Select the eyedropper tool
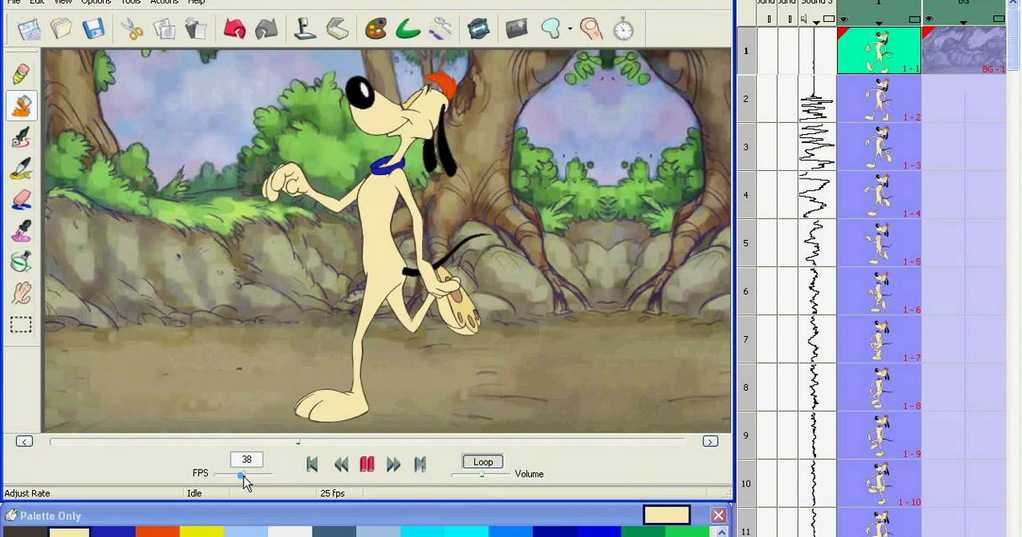The image size is (1022, 537). click(x=21, y=231)
